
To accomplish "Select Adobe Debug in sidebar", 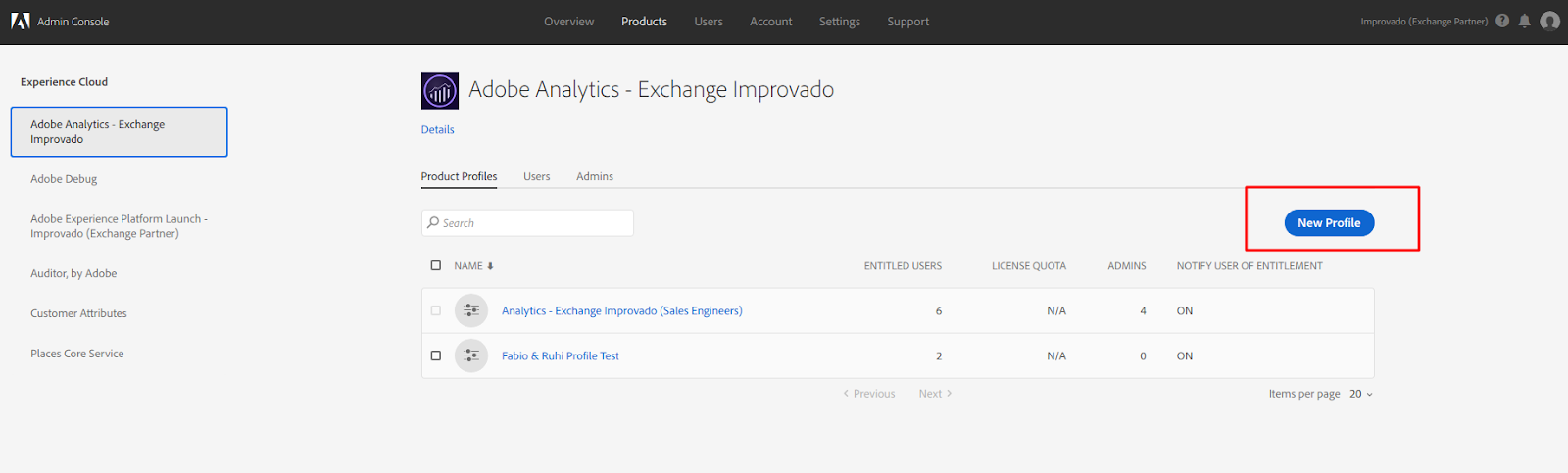I will [x=64, y=179].
